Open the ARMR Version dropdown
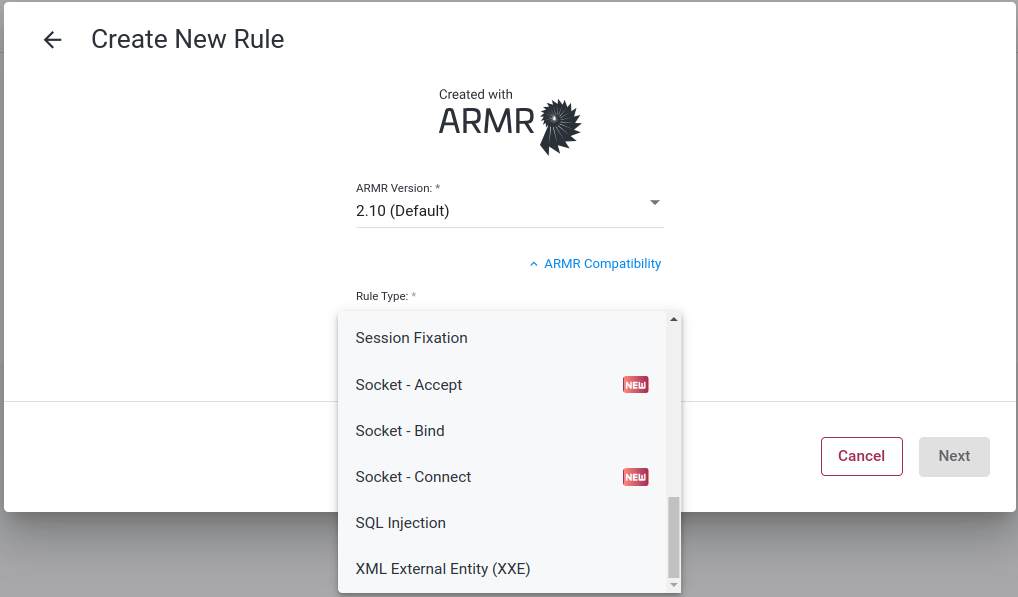1018x597 pixels. tap(510, 210)
